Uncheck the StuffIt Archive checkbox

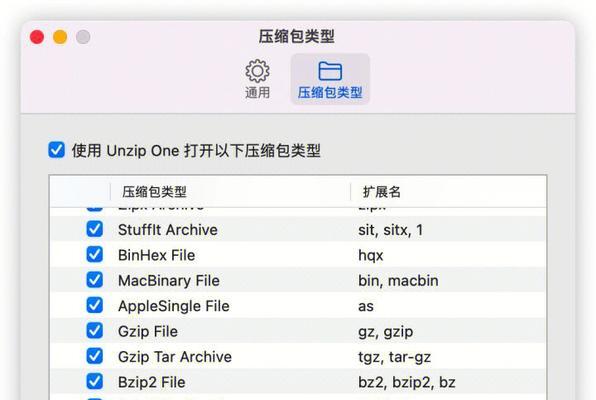(94, 229)
